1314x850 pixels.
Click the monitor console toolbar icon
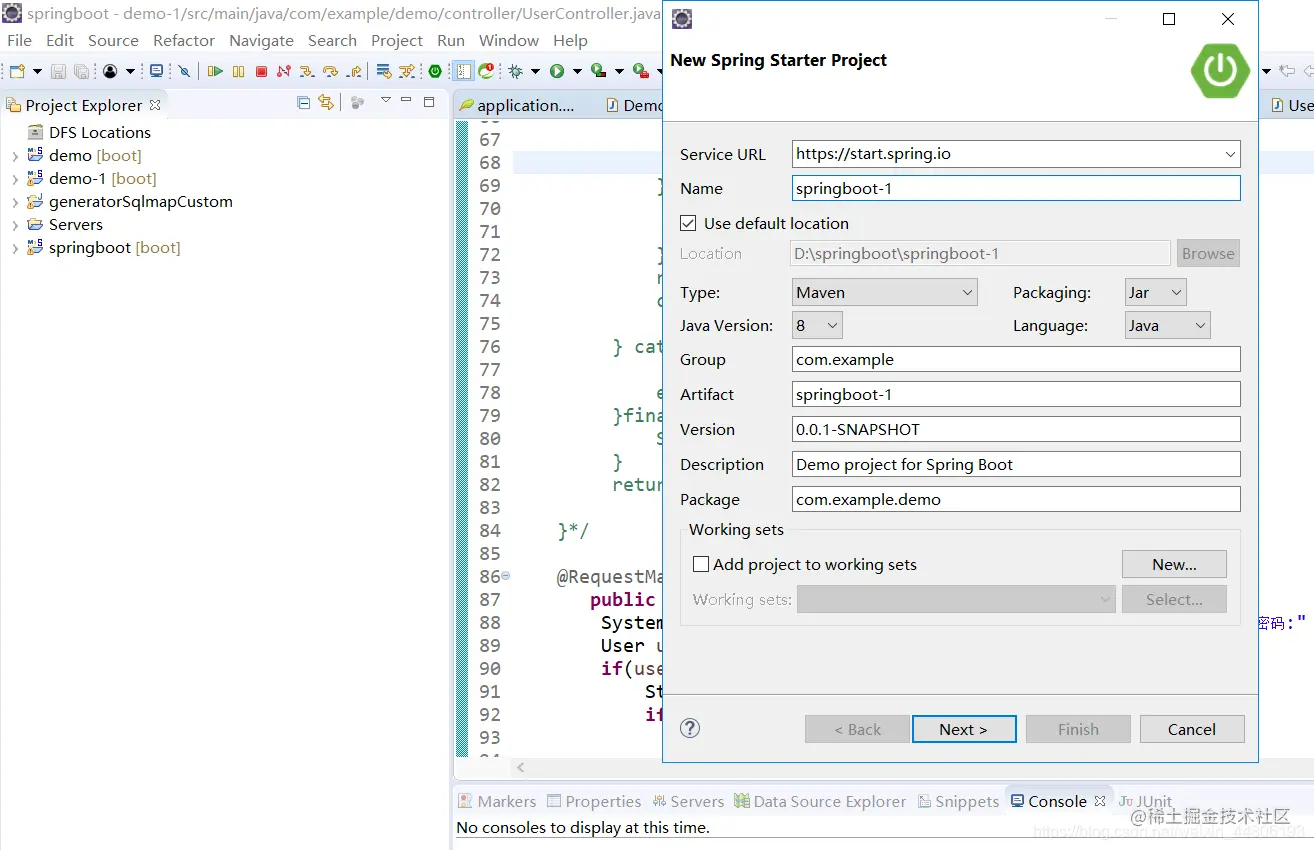156,71
